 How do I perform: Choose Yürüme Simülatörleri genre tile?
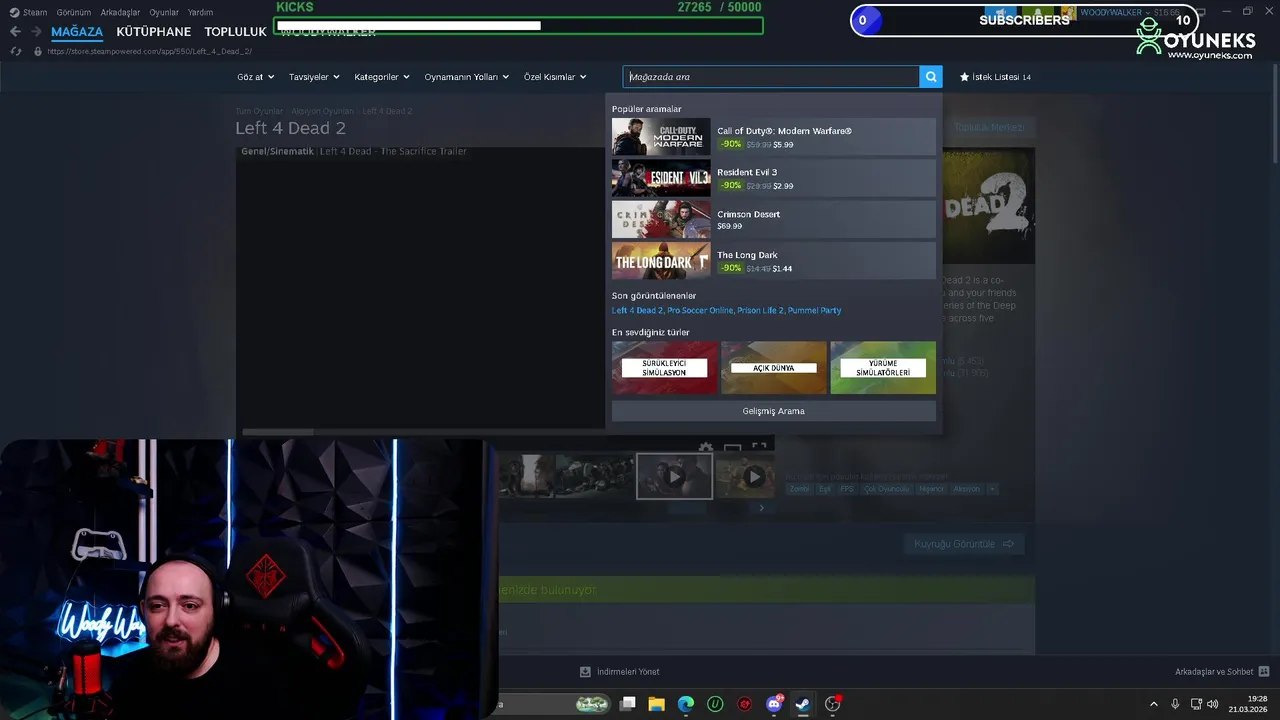point(883,368)
